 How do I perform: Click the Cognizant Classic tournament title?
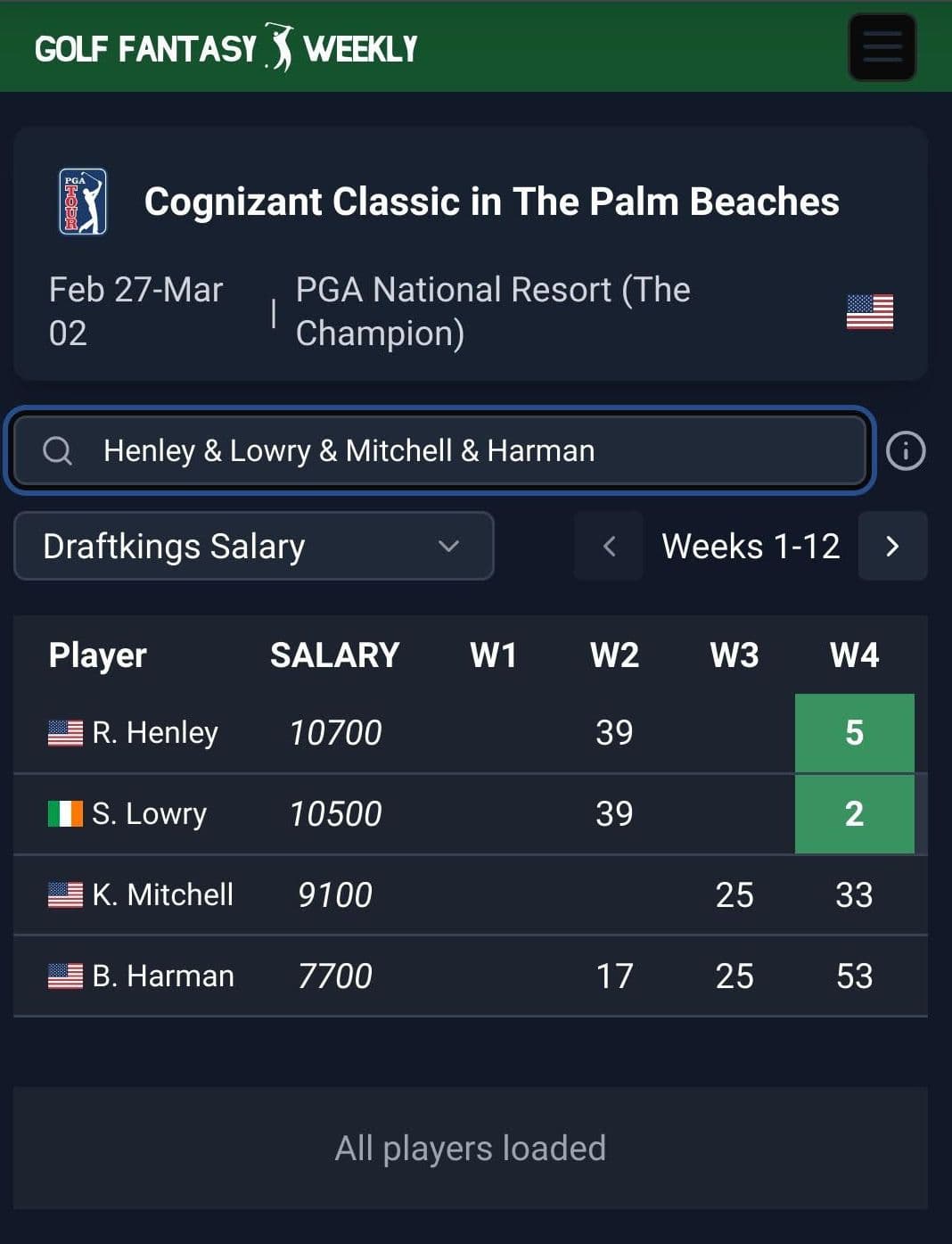(x=492, y=202)
